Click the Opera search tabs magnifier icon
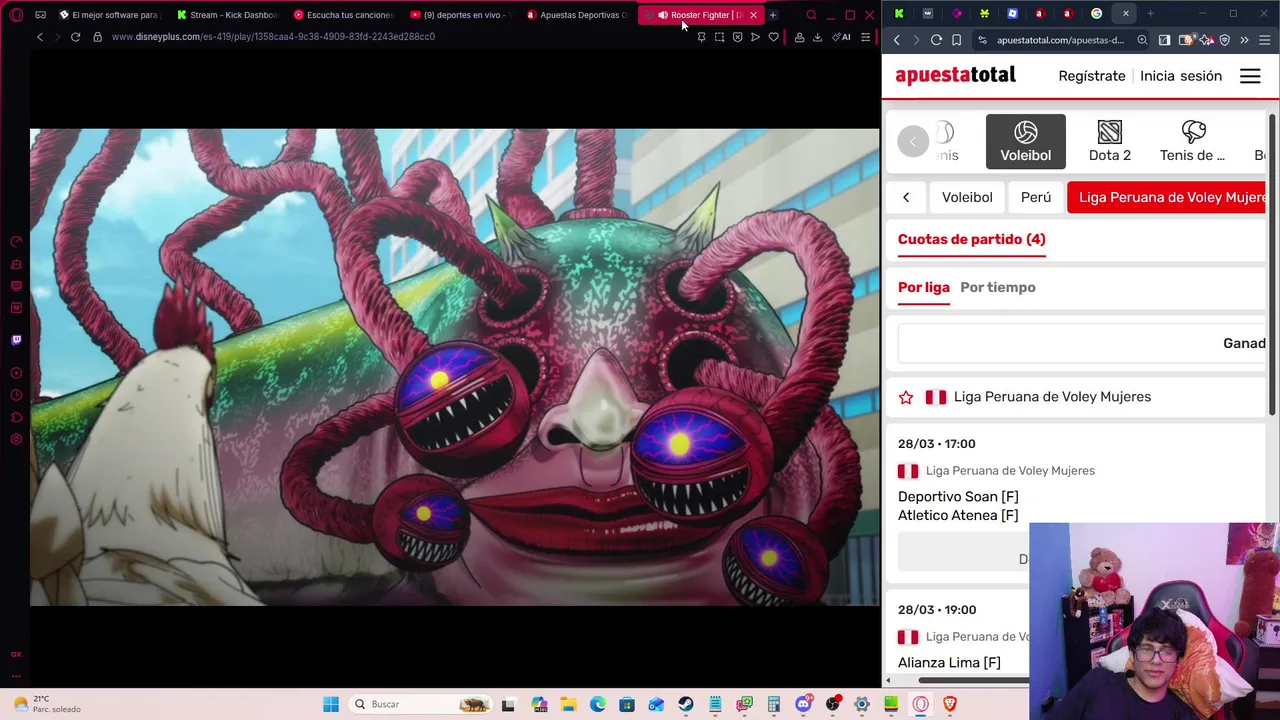The width and height of the screenshot is (1280, 720). point(811,15)
